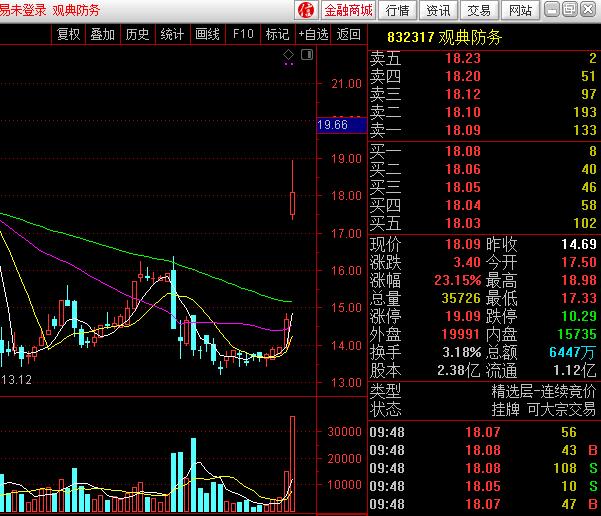Click the 19.66 price axis label

coord(332,125)
